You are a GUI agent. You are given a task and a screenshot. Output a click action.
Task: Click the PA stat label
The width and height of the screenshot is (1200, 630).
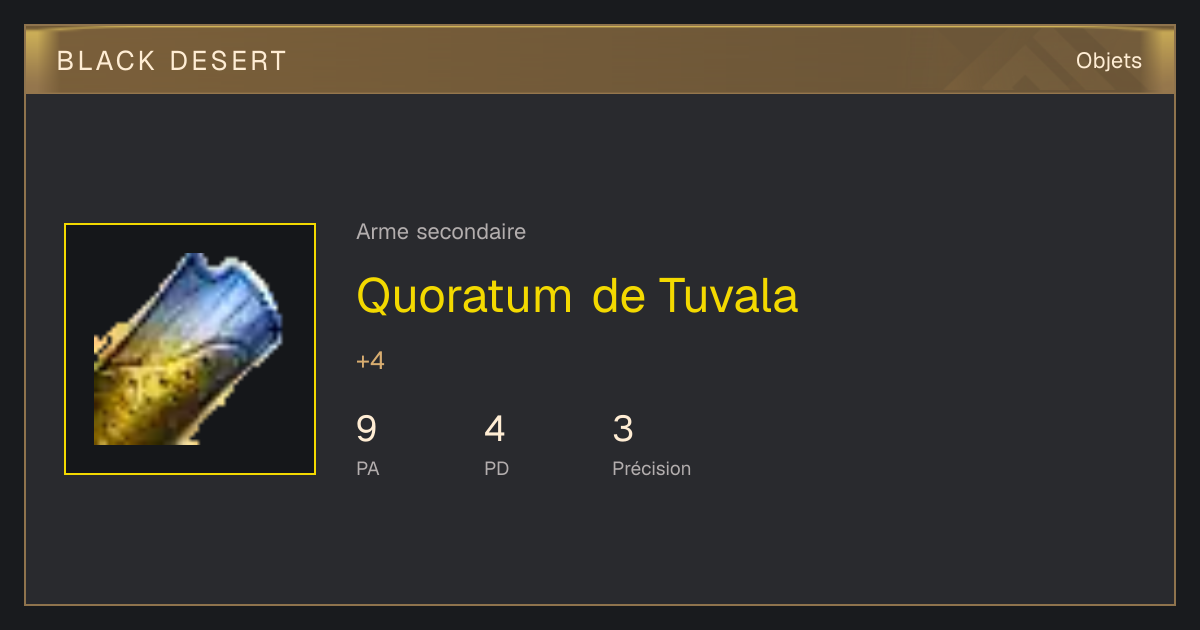[x=367, y=468]
